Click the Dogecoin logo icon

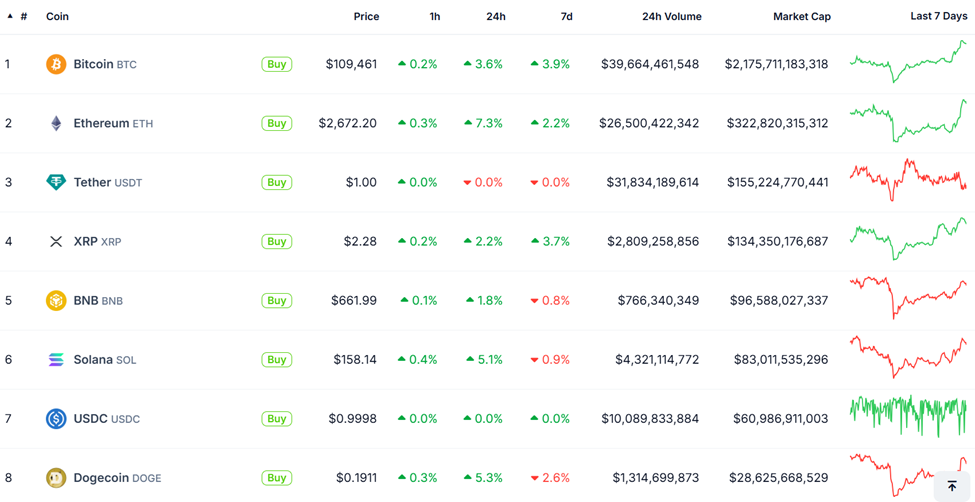(56, 478)
